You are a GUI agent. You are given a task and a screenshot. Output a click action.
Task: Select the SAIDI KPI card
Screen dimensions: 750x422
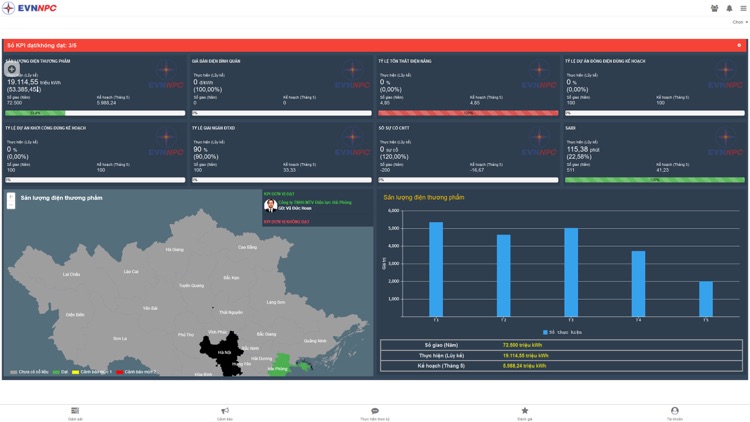[x=654, y=152]
